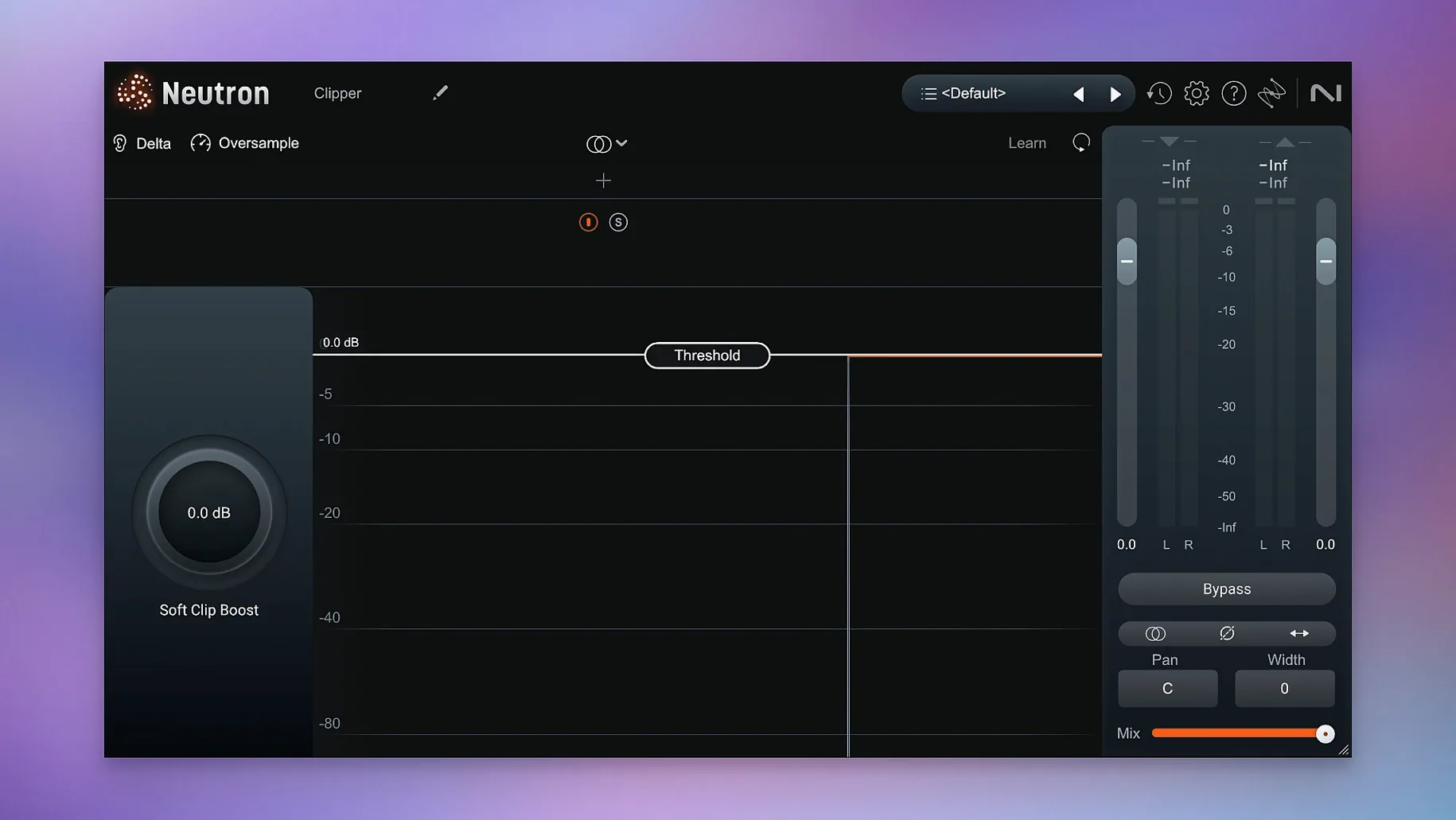This screenshot has width=1456, height=820.
Task: Click the Threshold handle label
Action: tap(707, 355)
